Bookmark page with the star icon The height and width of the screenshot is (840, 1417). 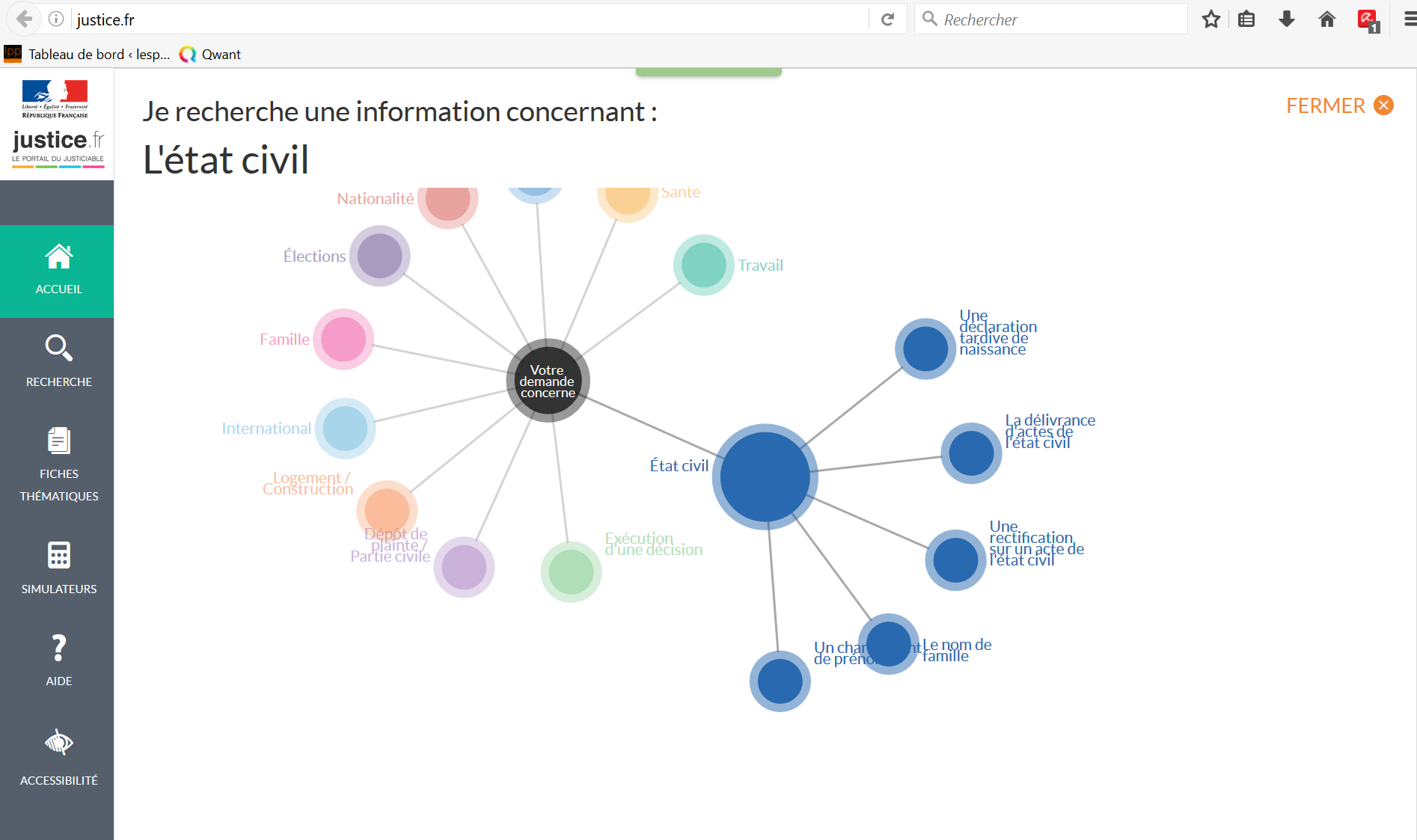pyautogui.click(x=1211, y=19)
